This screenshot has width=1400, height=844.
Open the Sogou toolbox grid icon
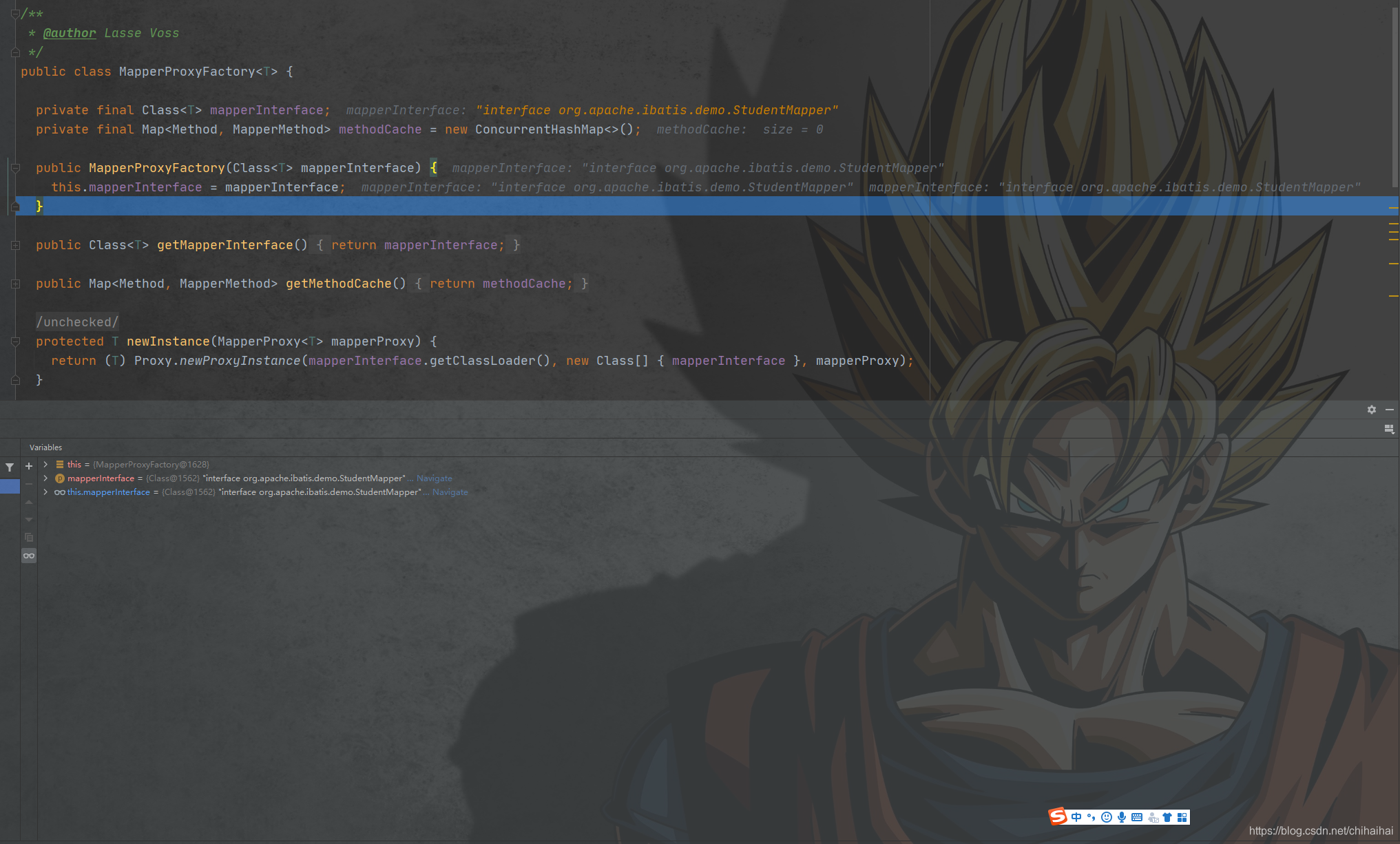pyautogui.click(x=1182, y=817)
